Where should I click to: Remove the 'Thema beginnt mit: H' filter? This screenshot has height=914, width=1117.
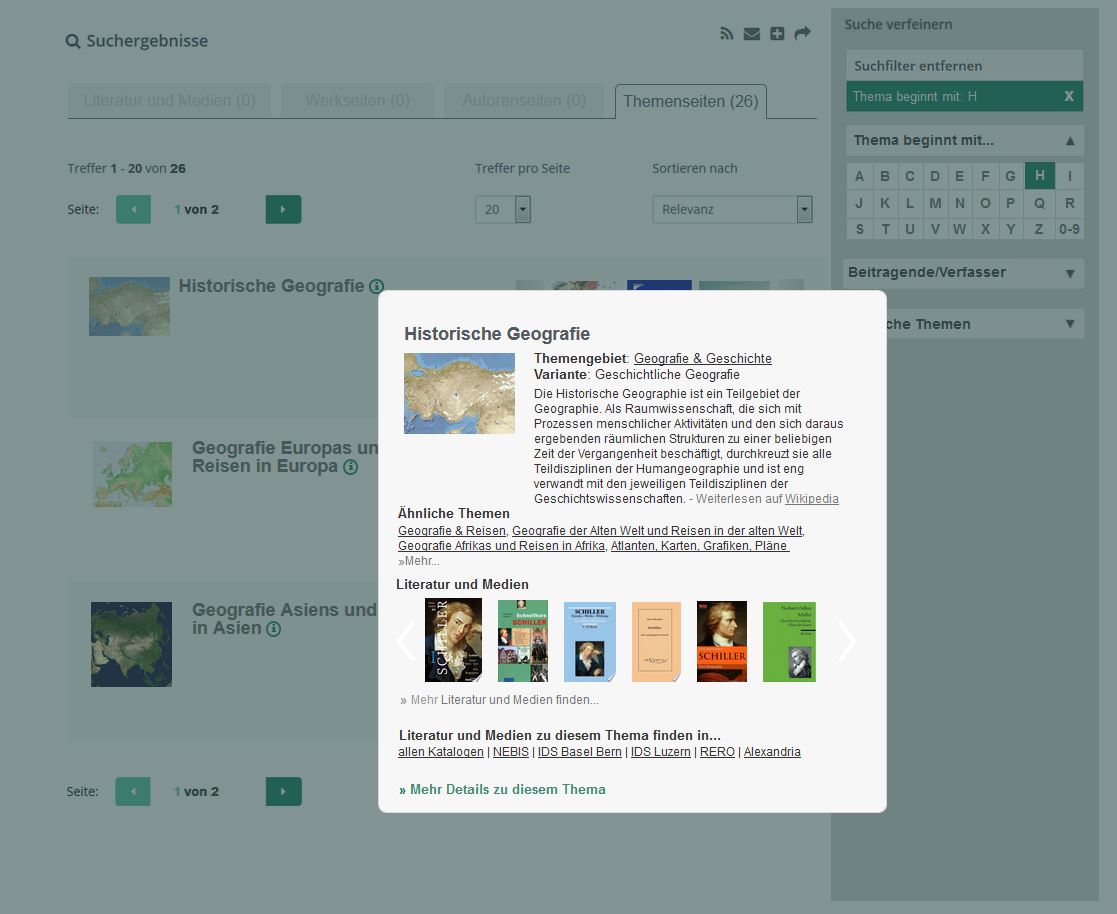pyautogui.click(x=1069, y=96)
